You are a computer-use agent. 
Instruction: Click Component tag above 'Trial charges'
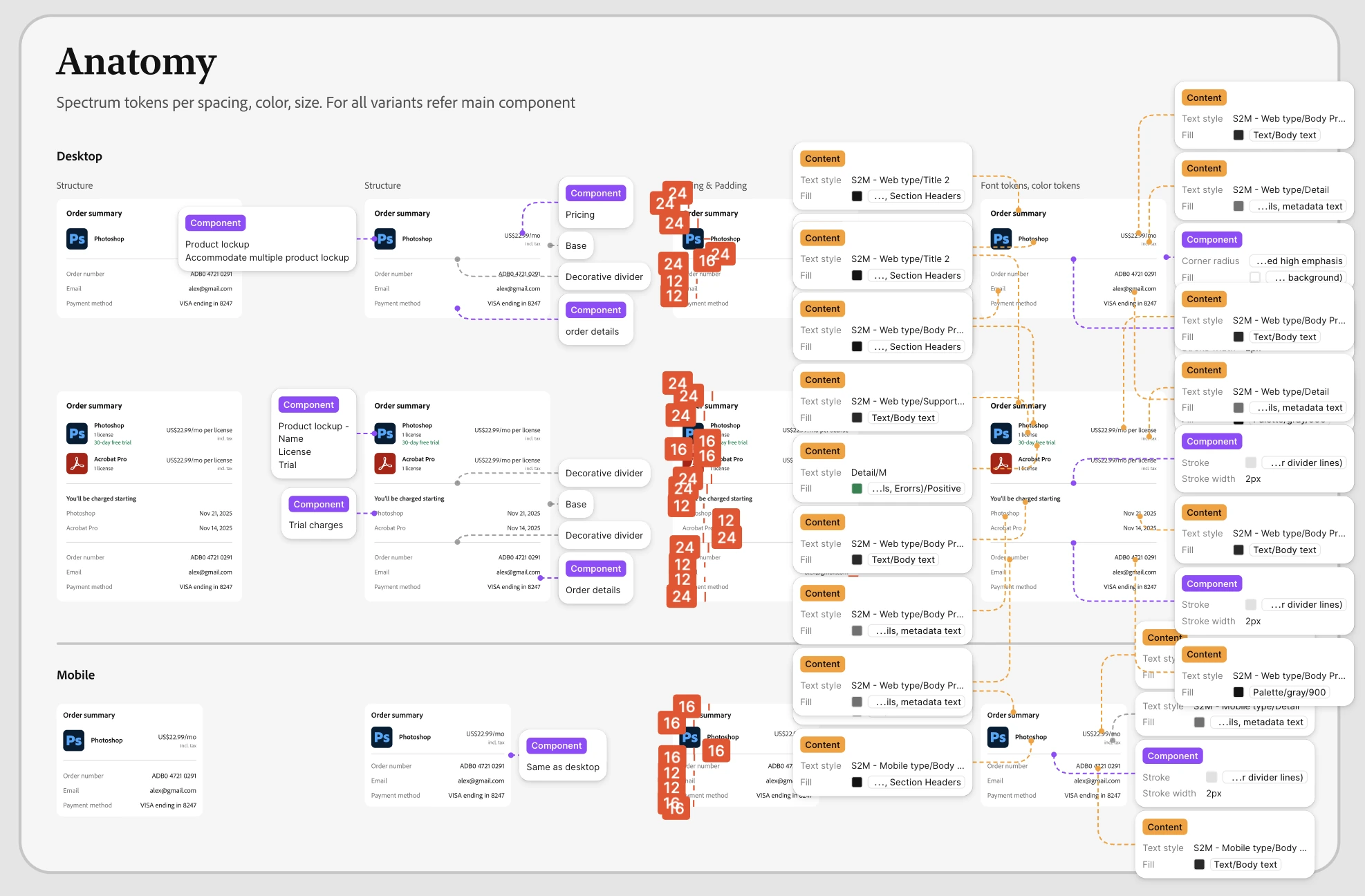[x=318, y=505]
